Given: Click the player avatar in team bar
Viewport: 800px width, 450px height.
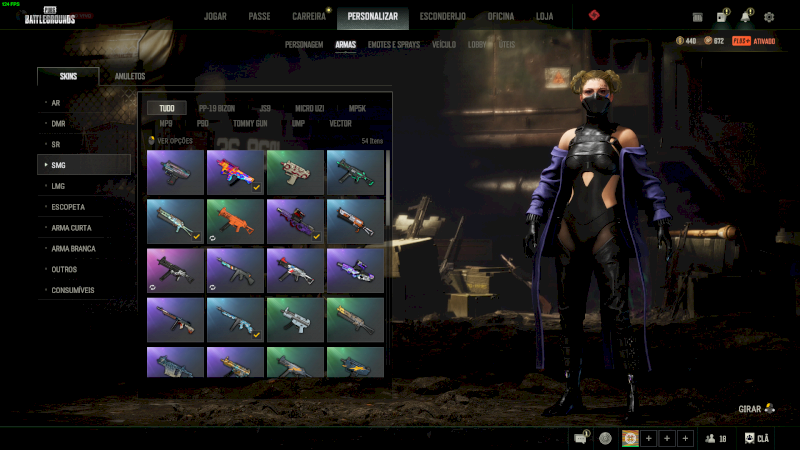Looking at the screenshot, I should (x=630, y=438).
